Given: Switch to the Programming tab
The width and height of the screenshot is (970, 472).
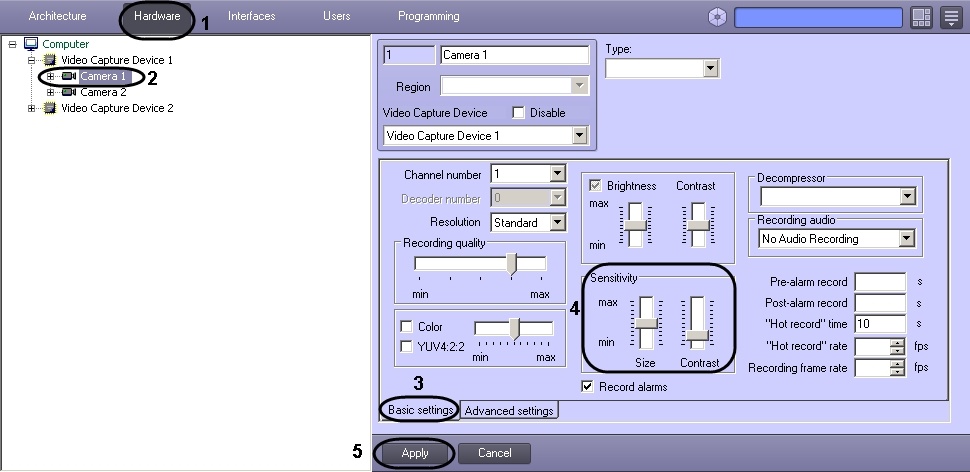Looking at the screenshot, I should [429, 16].
